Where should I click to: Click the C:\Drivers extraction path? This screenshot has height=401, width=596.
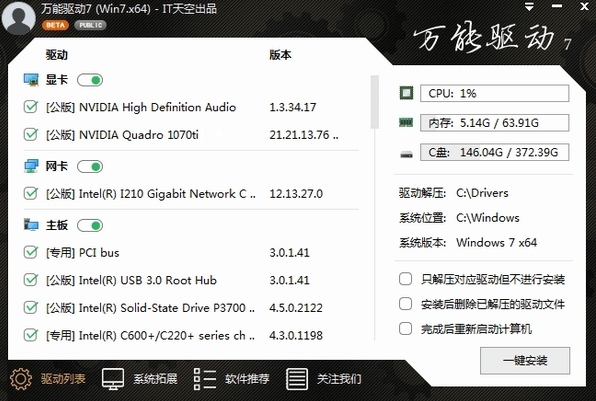tap(482, 193)
